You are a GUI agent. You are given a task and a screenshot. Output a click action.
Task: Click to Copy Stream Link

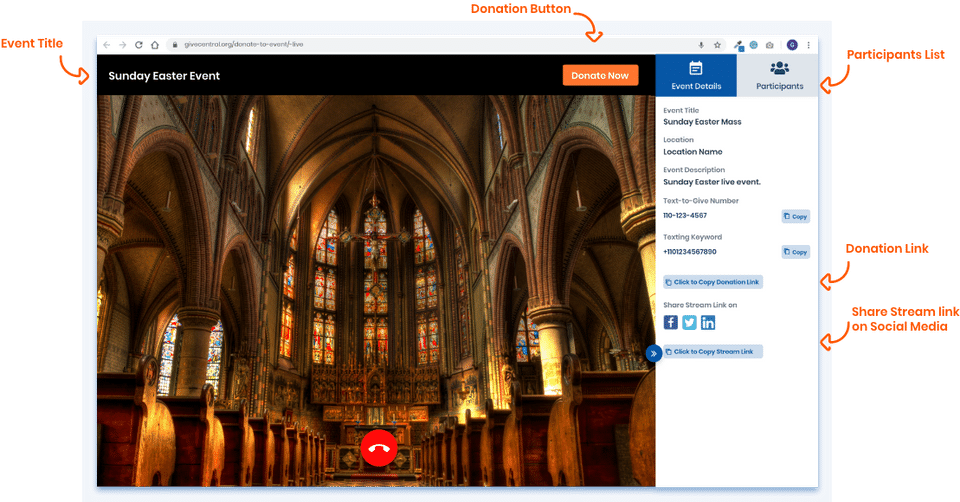[x=713, y=351]
